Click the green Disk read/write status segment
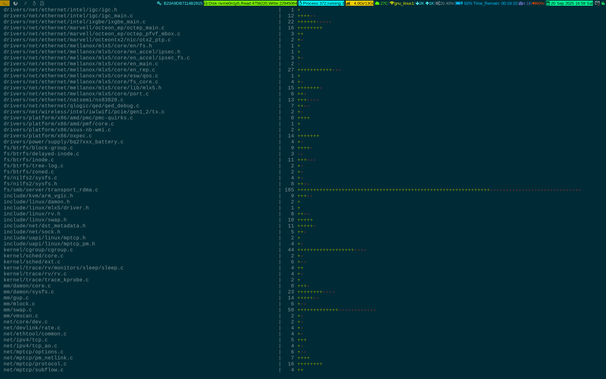Viewport: 606px width, 379px height. click(250, 3)
